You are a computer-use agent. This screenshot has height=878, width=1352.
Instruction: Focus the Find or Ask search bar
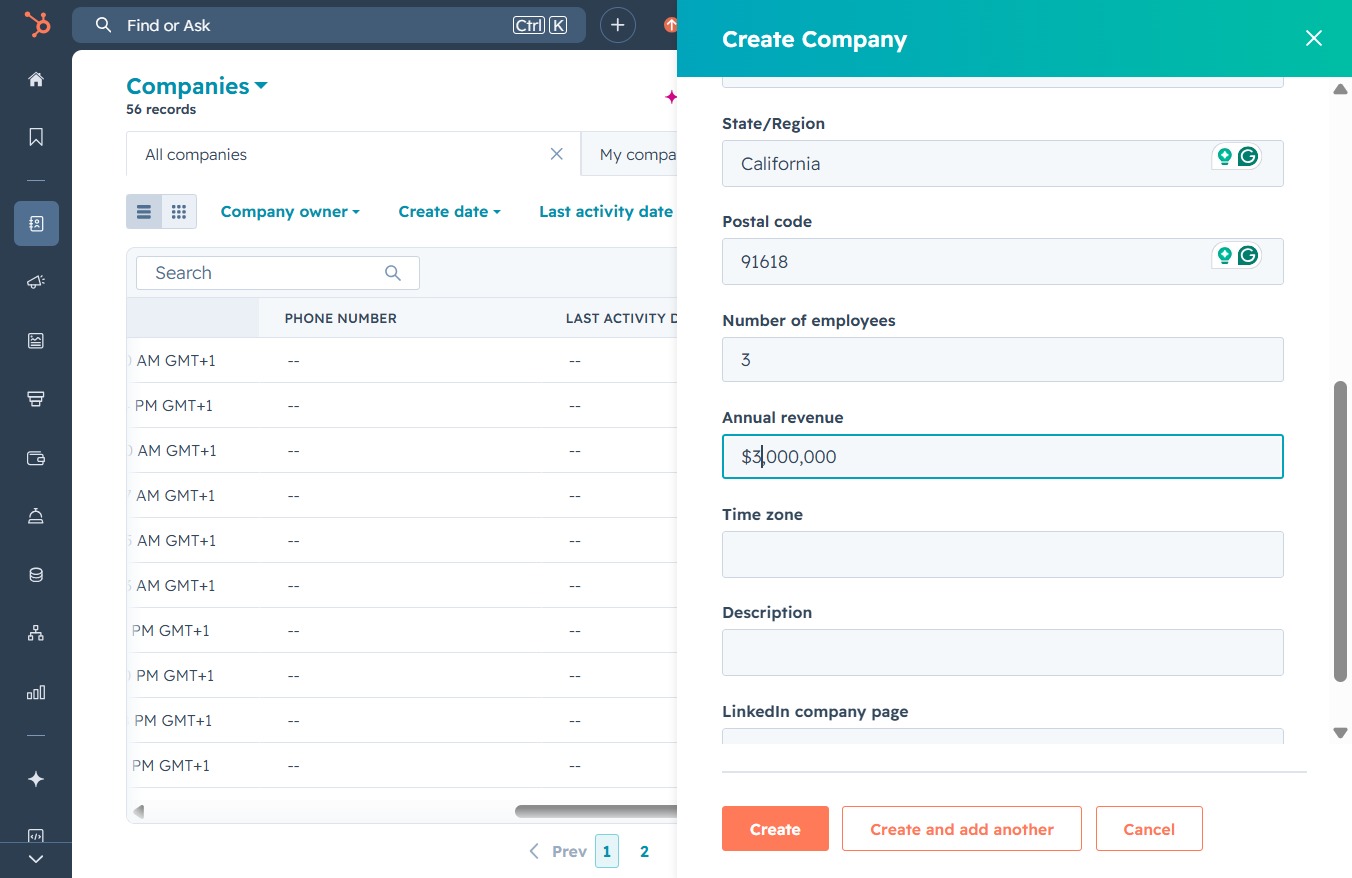(x=329, y=25)
